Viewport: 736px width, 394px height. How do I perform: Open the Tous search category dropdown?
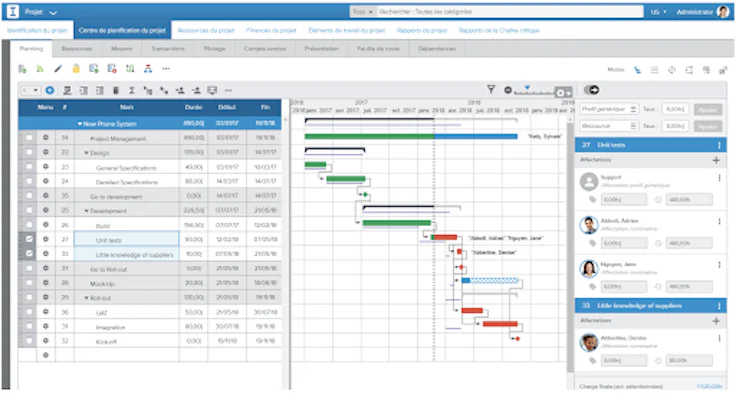363,12
